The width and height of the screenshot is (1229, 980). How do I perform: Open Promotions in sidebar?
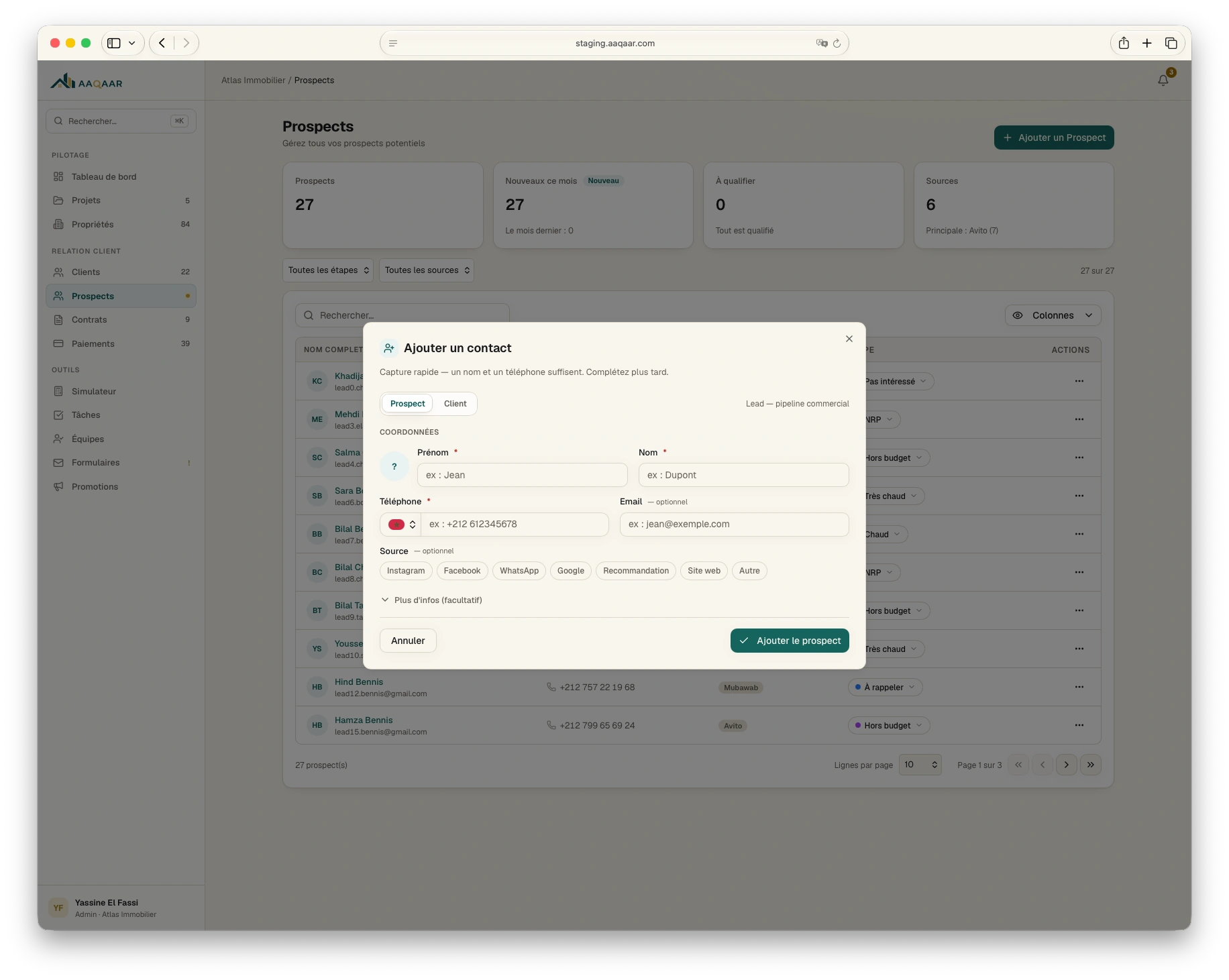pos(121,487)
